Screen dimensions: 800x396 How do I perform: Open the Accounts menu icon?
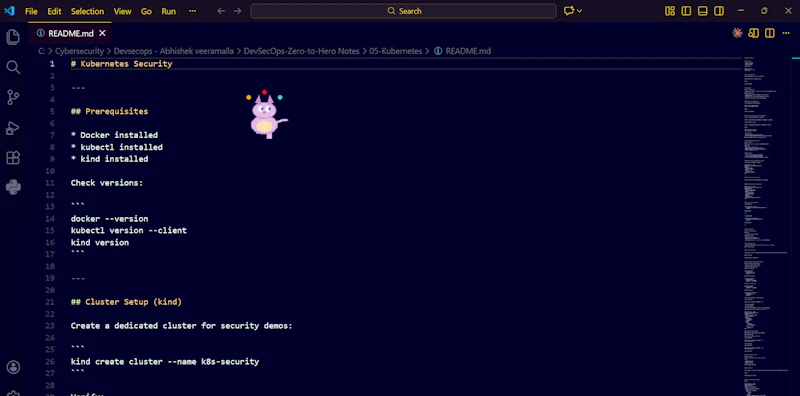[13, 367]
